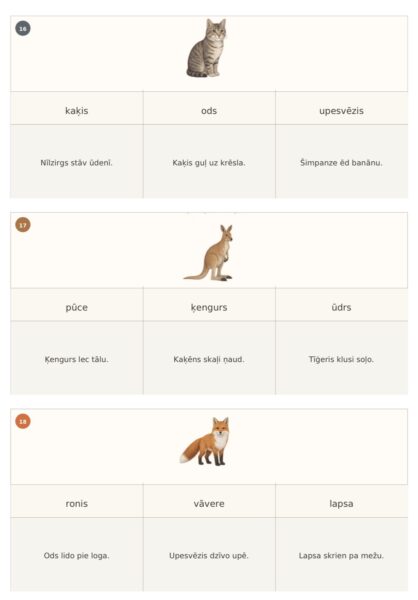Choose the word 'pūce'
418x600 pixels.
(x=77, y=307)
